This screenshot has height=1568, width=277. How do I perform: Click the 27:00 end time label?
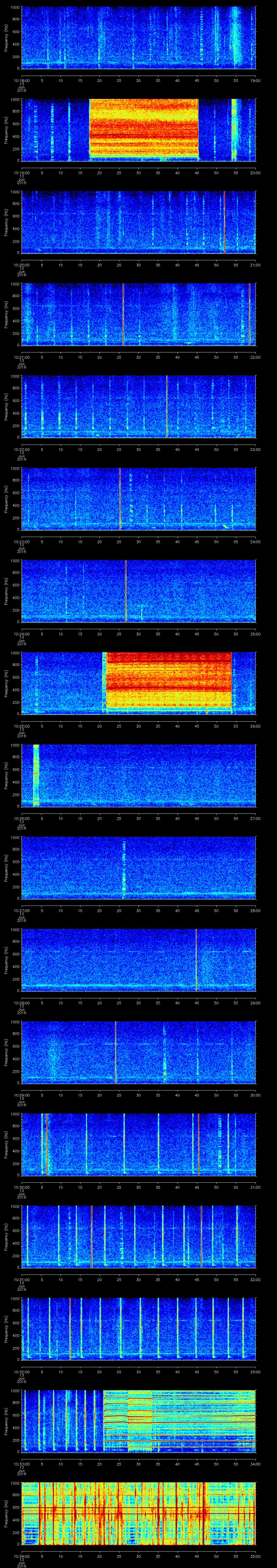tap(256, 819)
